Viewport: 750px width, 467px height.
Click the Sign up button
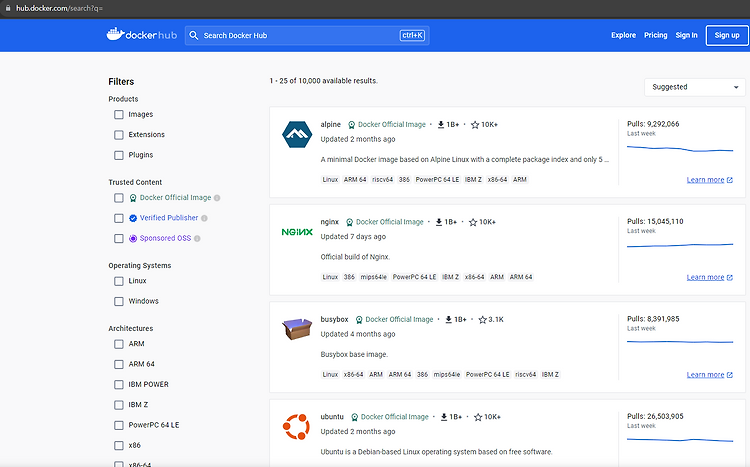click(727, 35)
